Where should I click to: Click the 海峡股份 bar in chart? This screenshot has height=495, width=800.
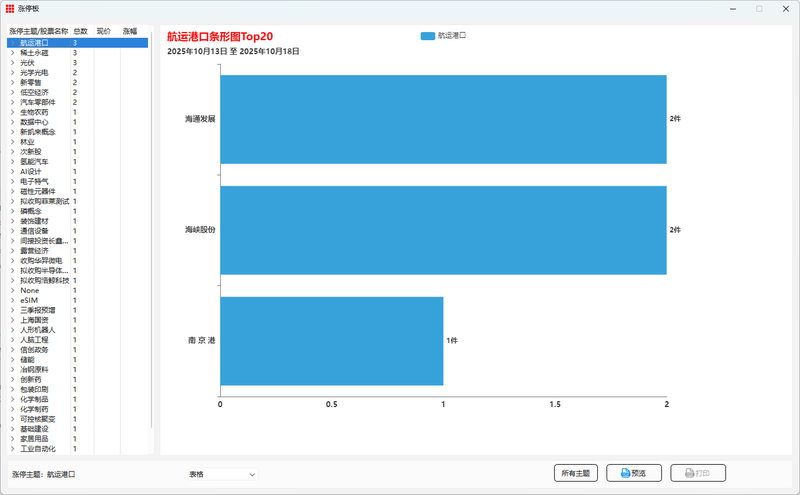[x=443, y=230]
